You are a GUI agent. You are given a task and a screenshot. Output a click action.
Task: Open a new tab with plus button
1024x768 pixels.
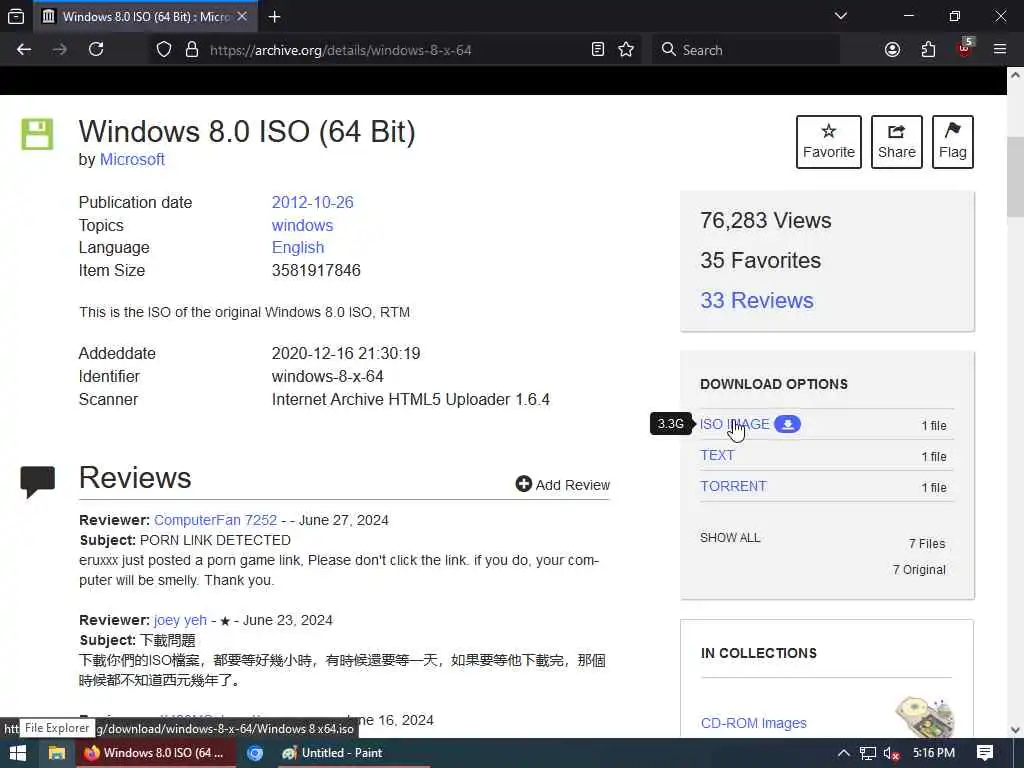coord(275,17)
